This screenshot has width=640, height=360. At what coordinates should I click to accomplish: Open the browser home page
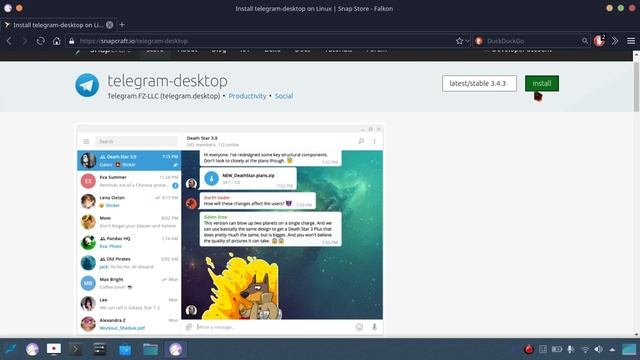[x=56, y=41]
